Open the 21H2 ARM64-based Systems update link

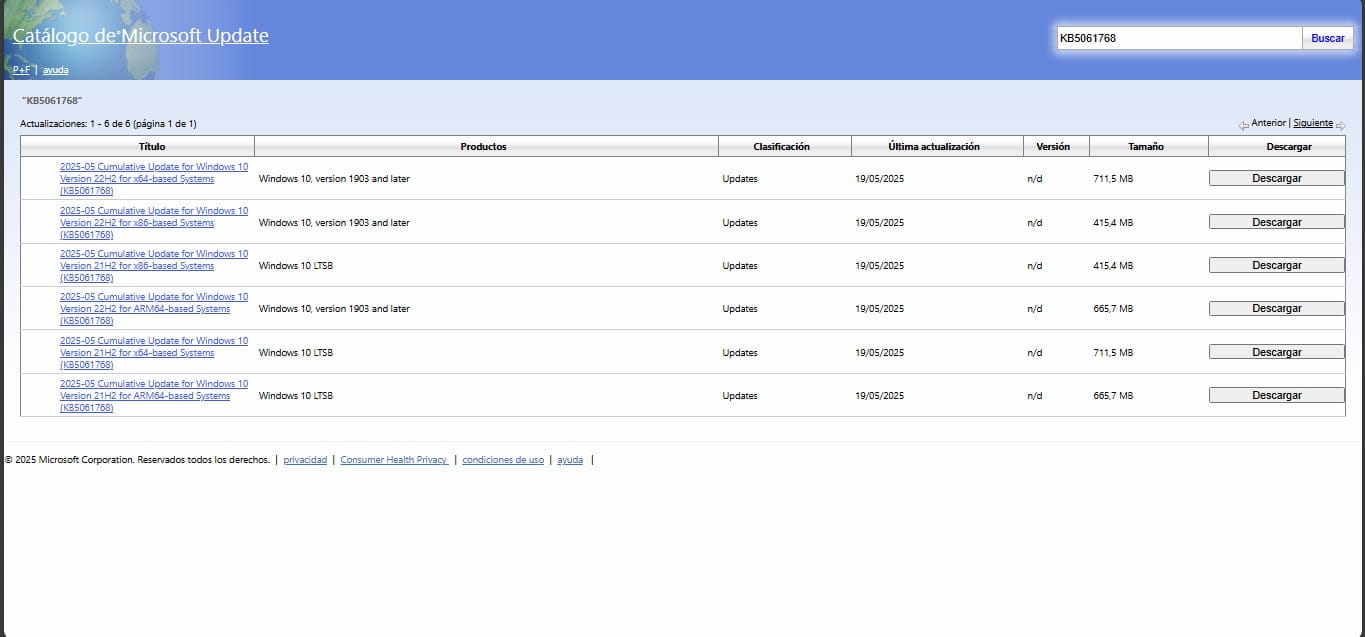[x=154, y=396]
